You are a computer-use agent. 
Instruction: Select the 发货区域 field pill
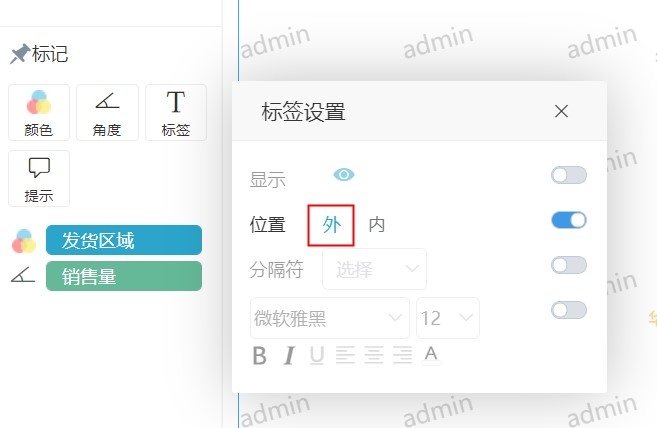(124, 240)
